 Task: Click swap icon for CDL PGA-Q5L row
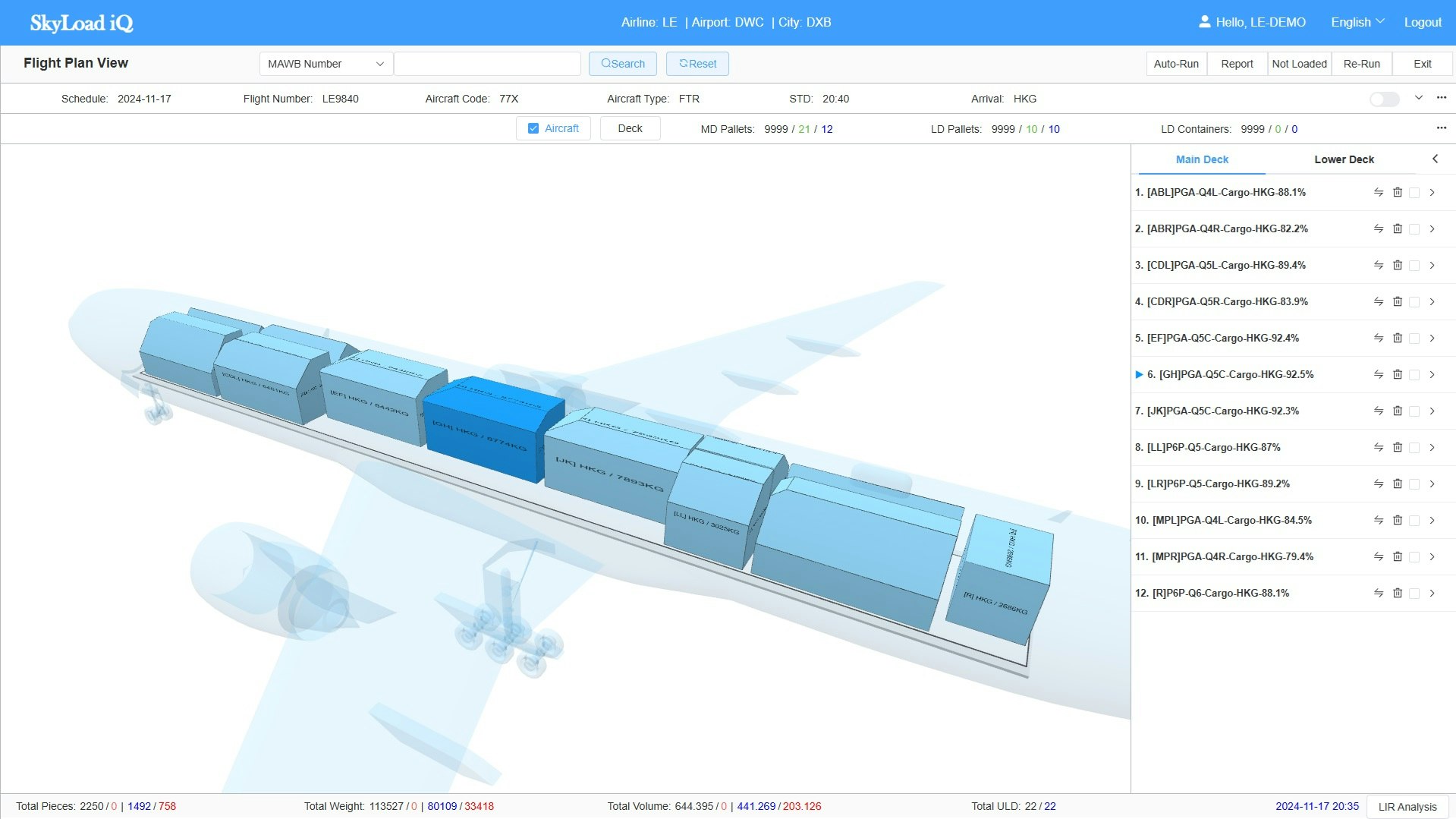[x=1379, y=266]
